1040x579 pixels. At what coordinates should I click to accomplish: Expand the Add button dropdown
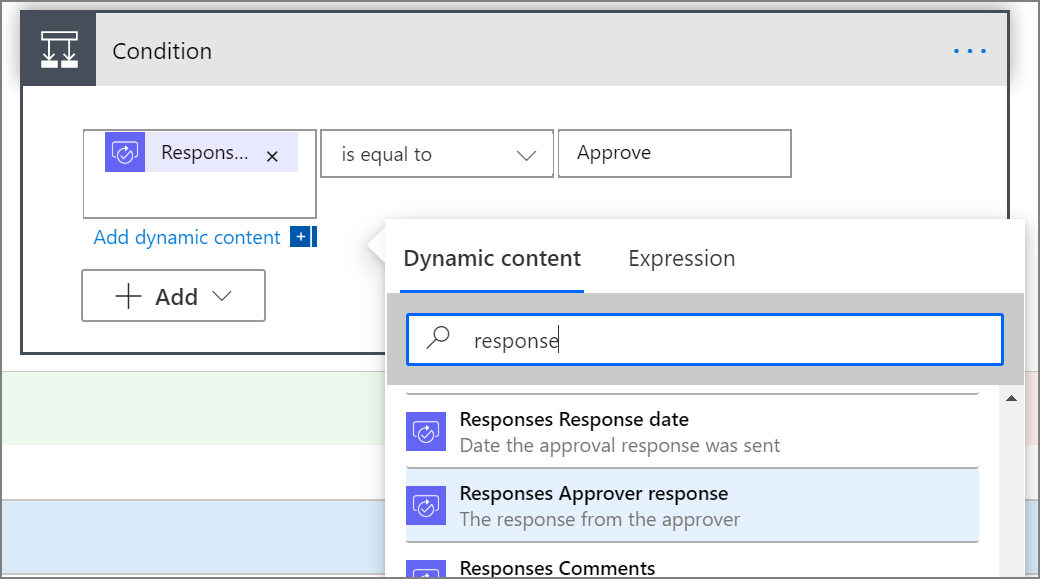coord(173,296)
